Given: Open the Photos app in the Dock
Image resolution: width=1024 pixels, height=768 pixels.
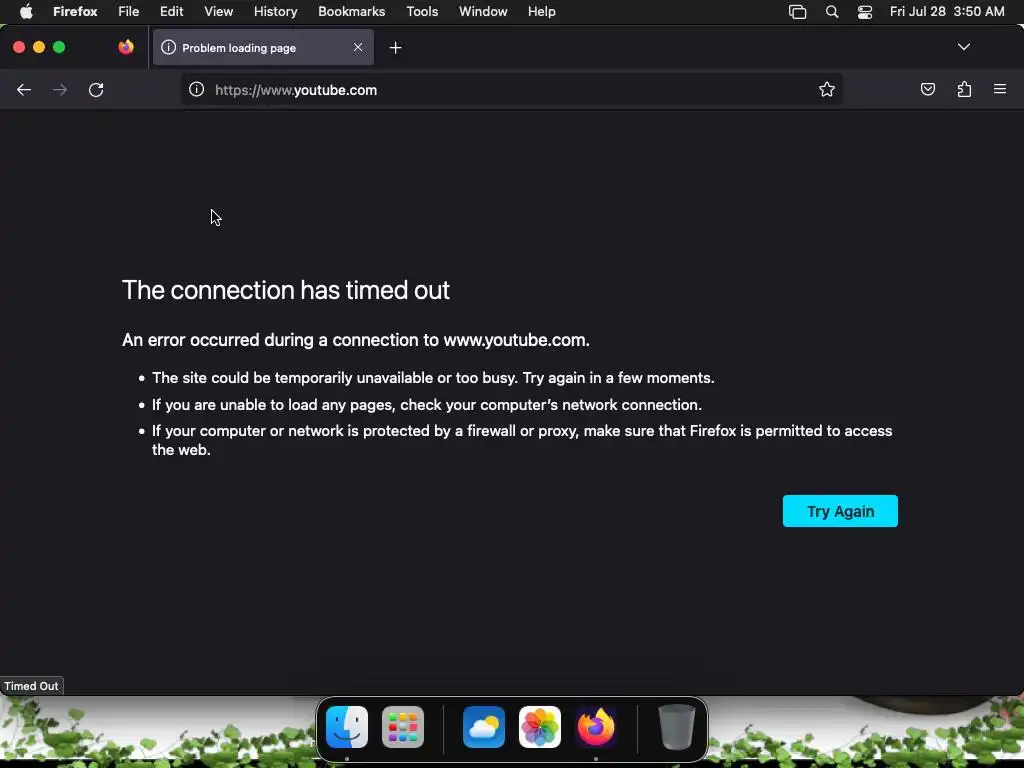Looking at the screenshot, I should 540,727.
